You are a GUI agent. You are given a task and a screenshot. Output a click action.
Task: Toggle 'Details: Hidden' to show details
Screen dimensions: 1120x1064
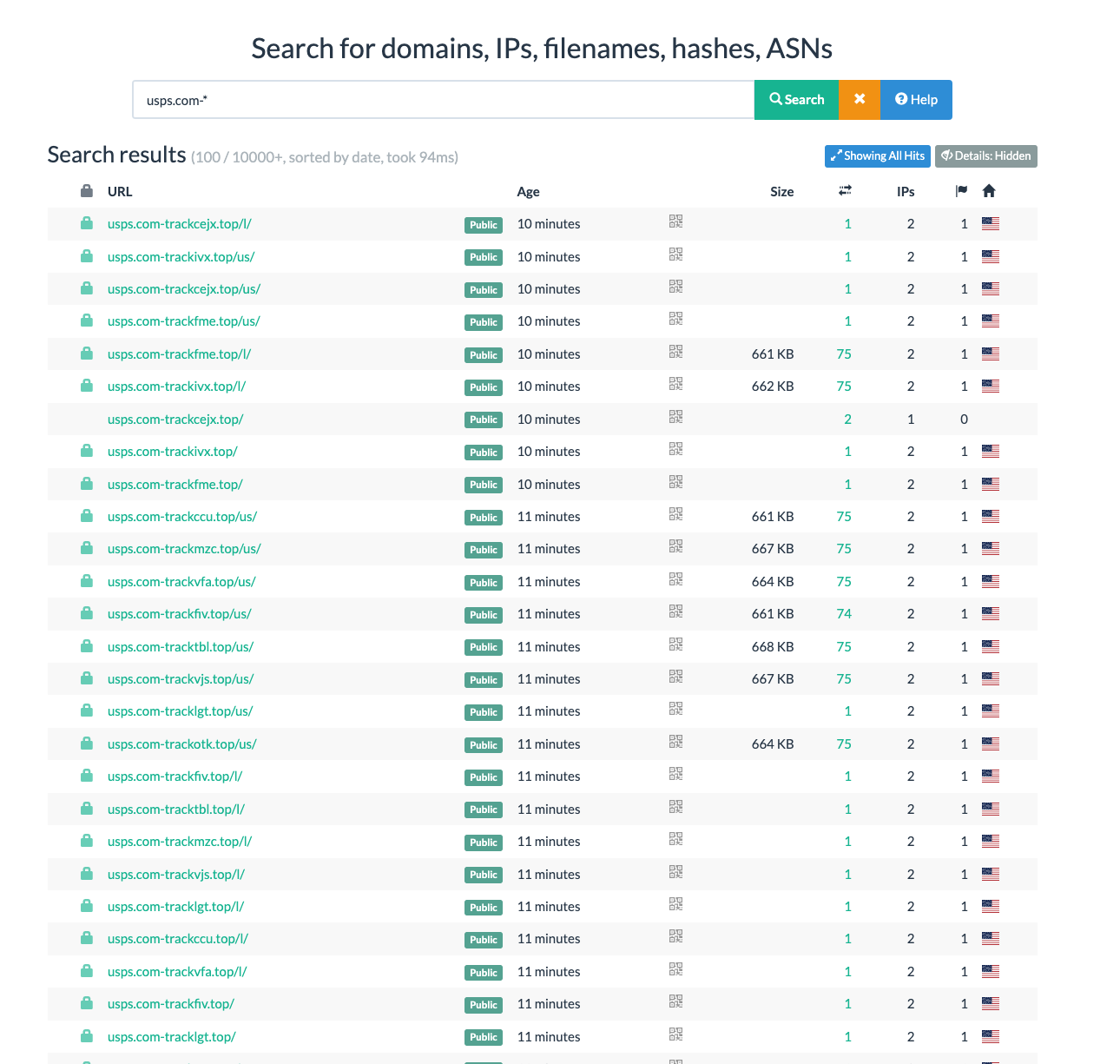click(x=986, y=156)
